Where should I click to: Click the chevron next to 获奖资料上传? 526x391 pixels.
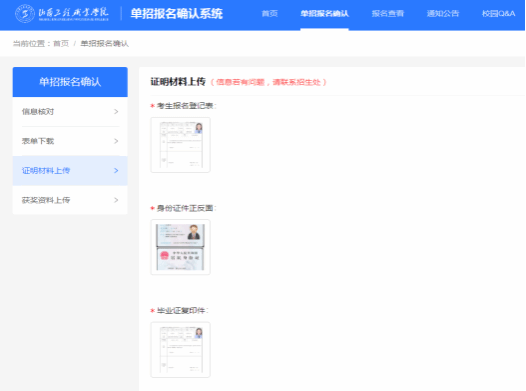pos(116,200)
